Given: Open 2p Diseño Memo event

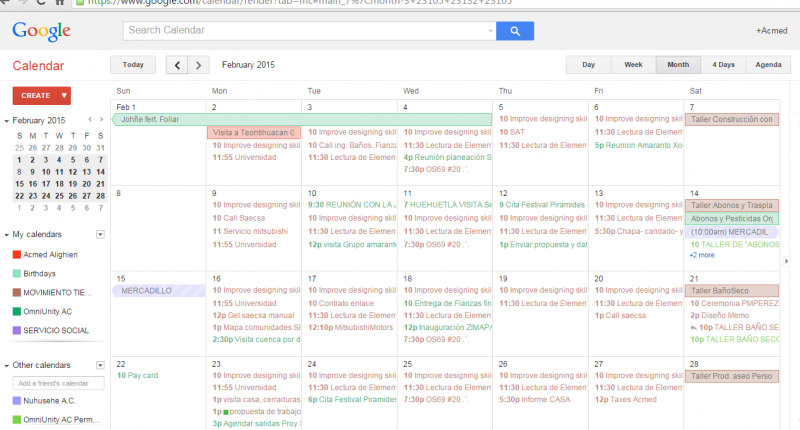Looking at the screenshot, I should click(719, 315).
